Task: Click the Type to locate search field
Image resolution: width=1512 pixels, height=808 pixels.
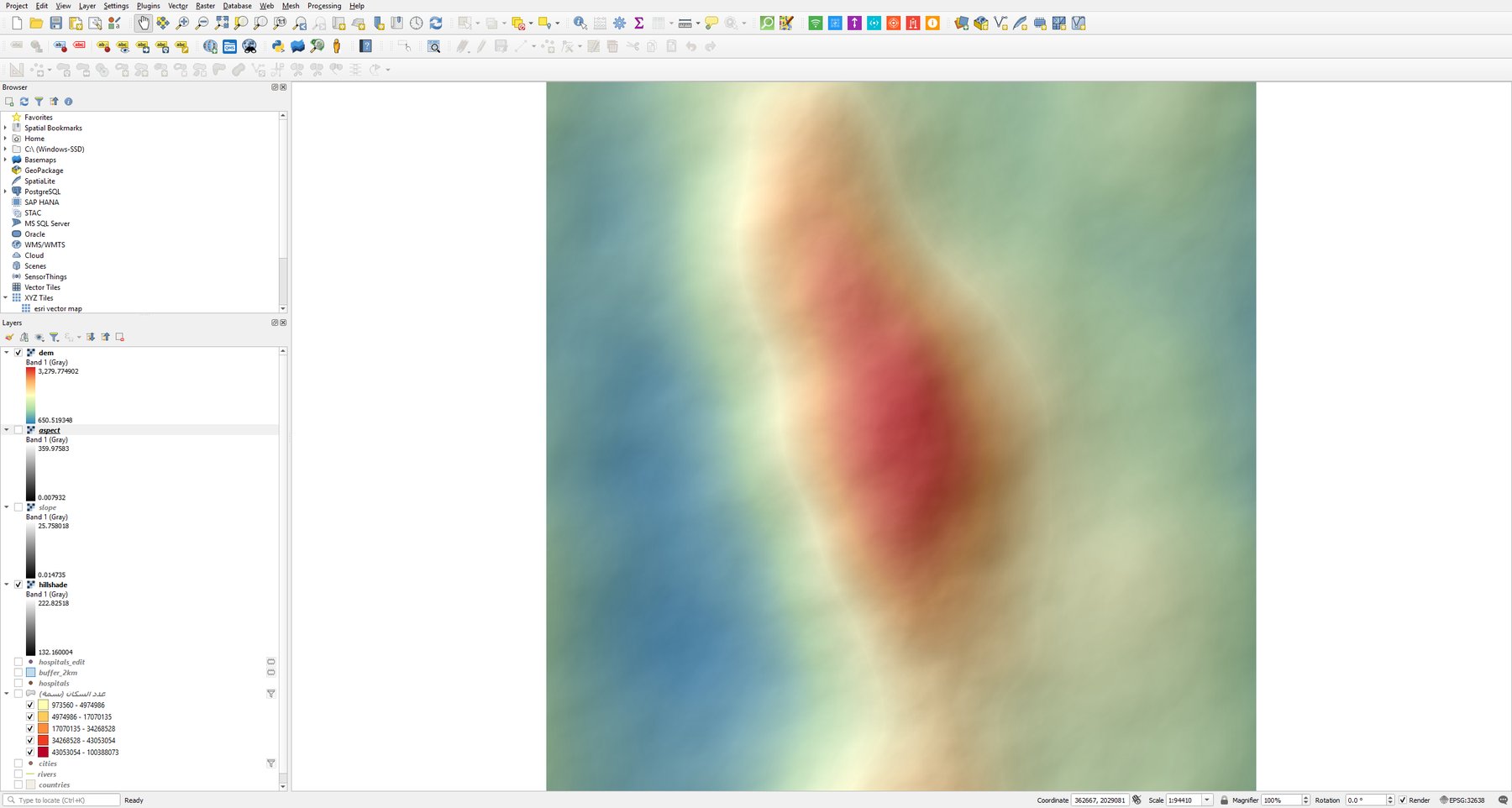Action: pyautogui.click(x=61, y=800)
